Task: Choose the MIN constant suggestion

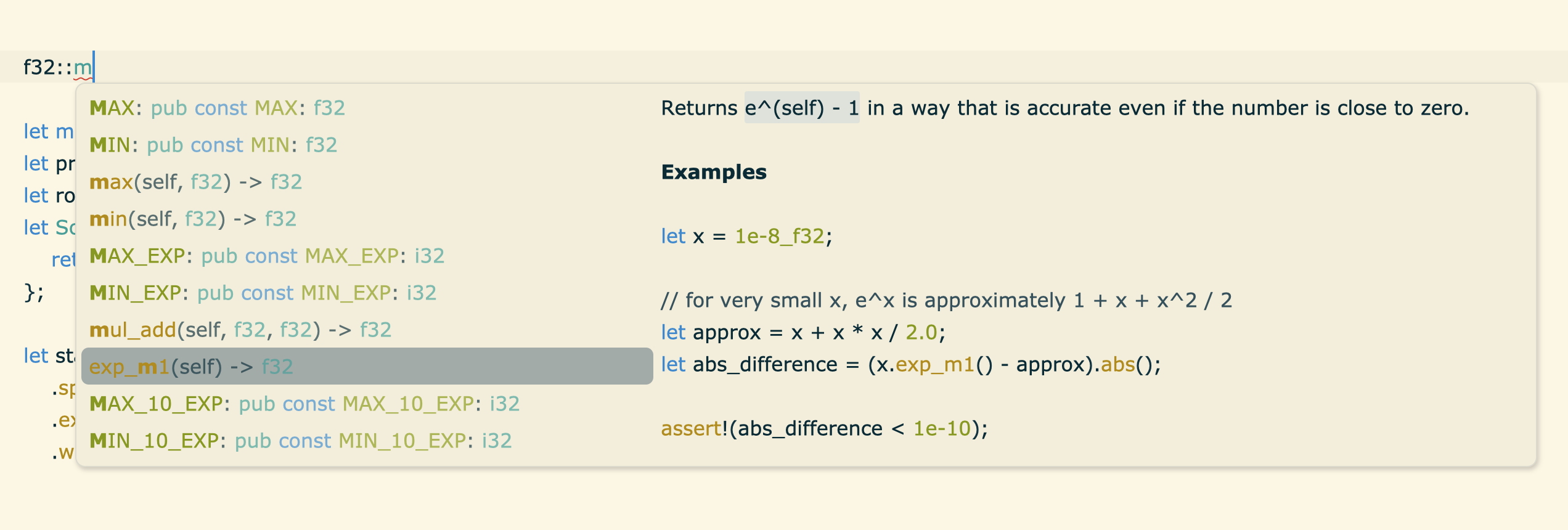Action: [x=213, y=145]
